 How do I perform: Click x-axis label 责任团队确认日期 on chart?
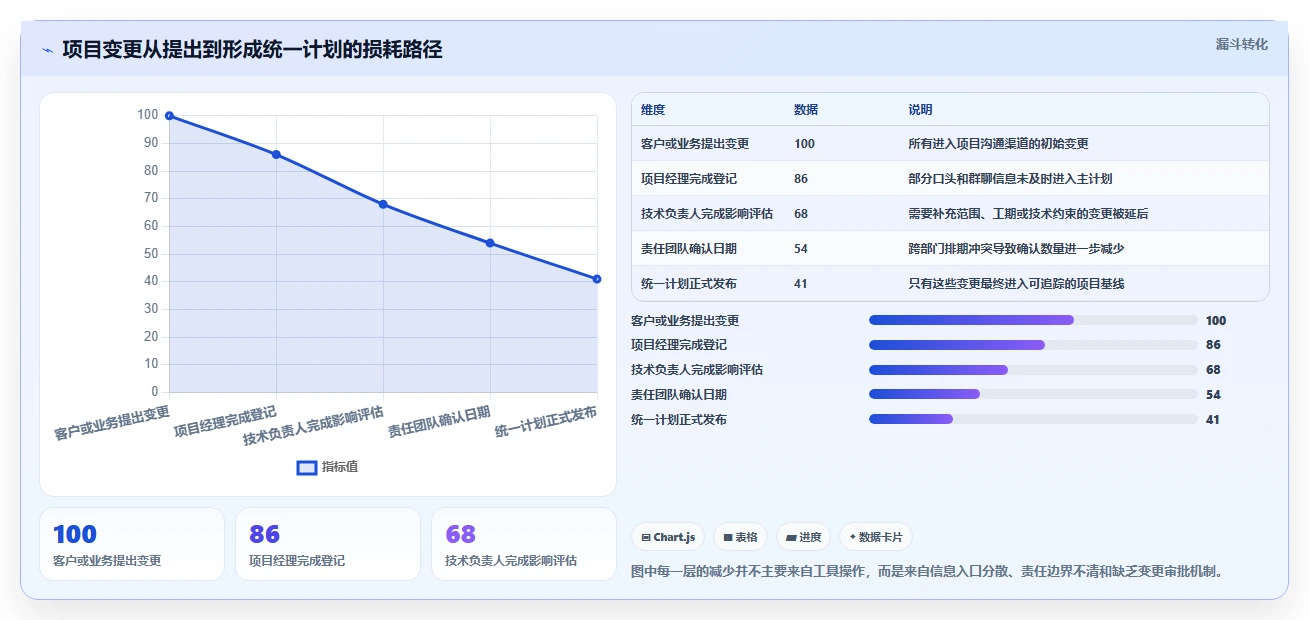(440, 422)
